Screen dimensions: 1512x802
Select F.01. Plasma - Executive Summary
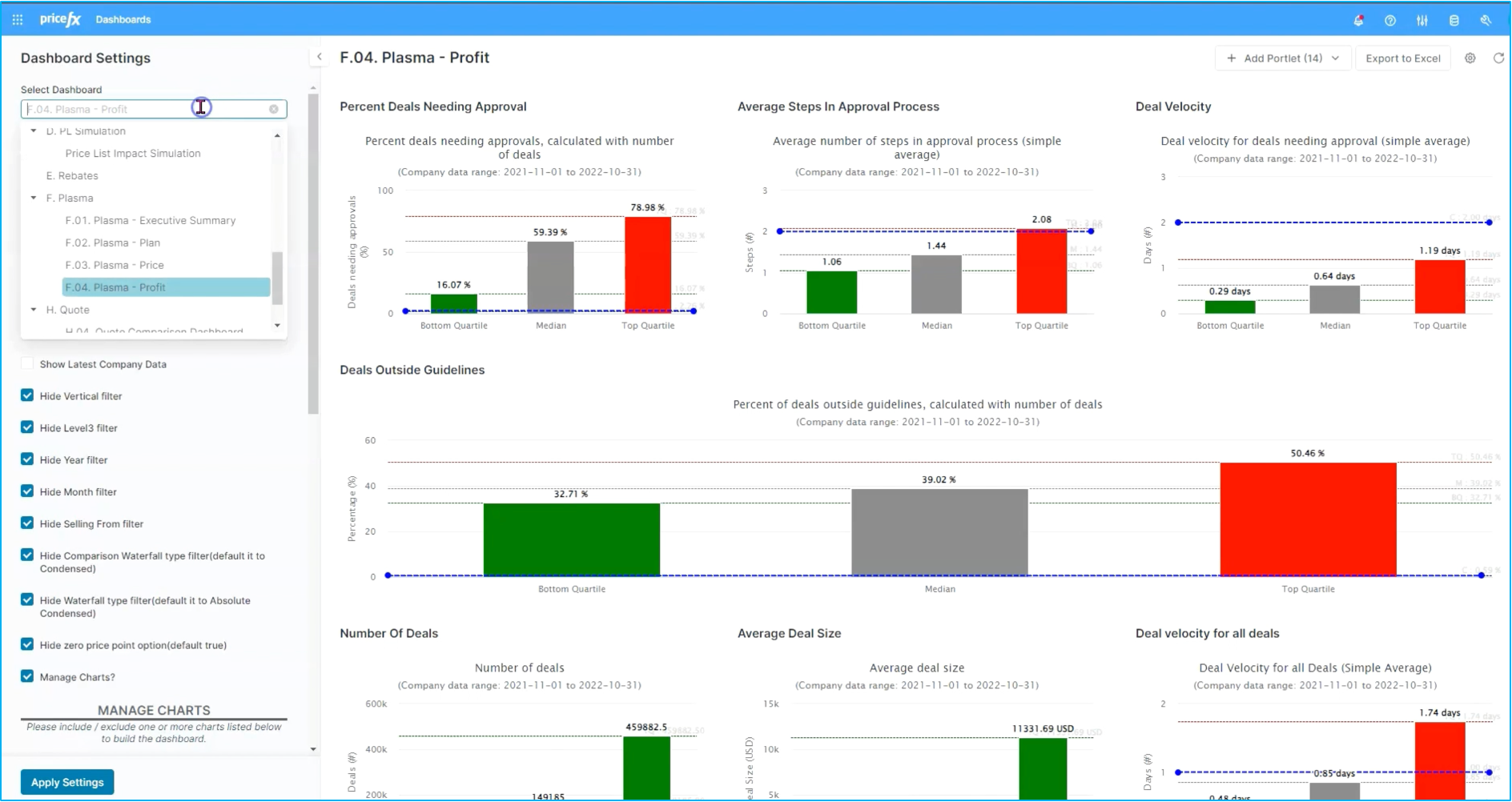(x=151, y=220)
